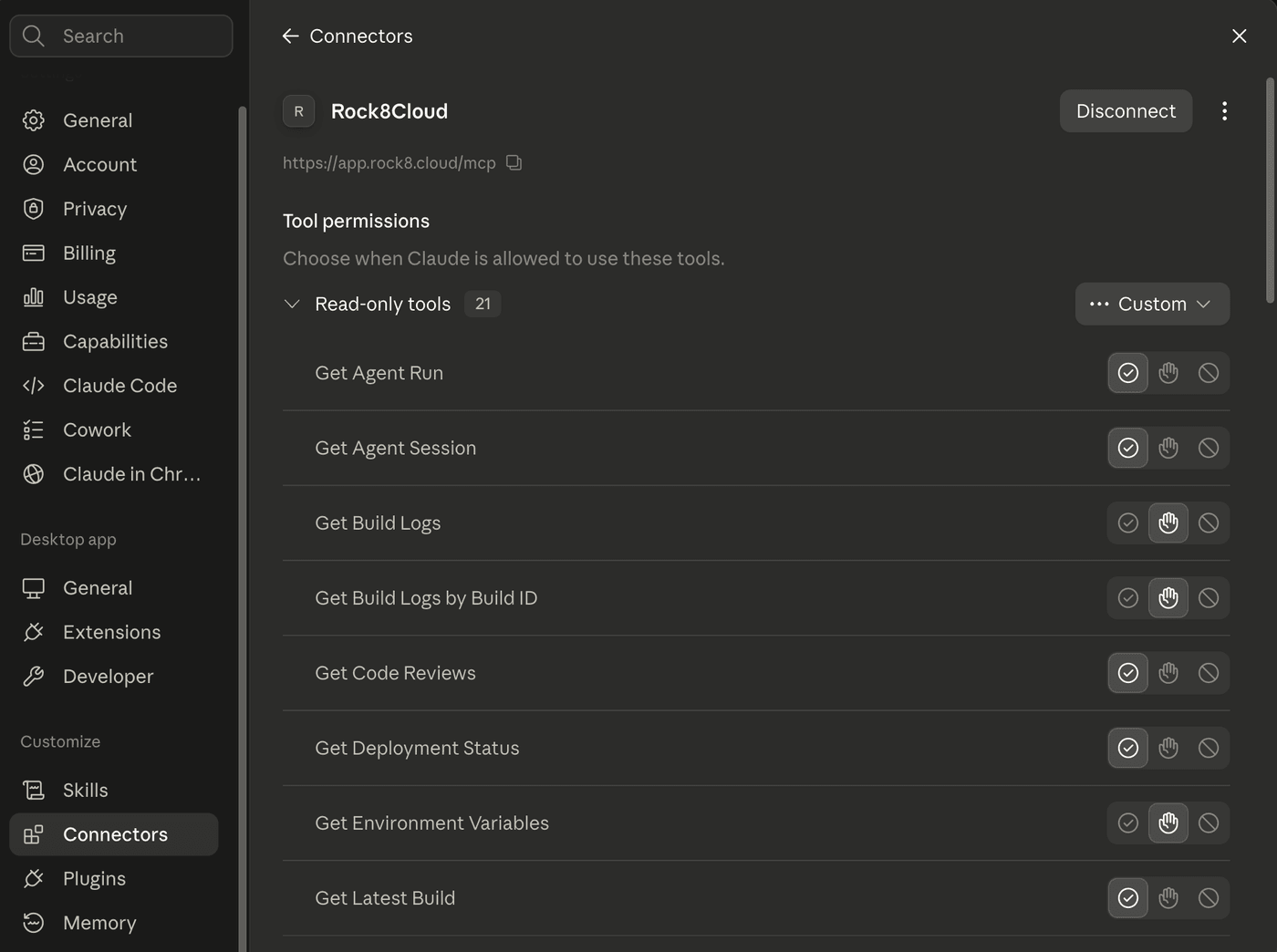Block the Get Deployment Status tool
This screenshot has height=952, width=1277.
pyautogui.click(x=1209, y=748)
